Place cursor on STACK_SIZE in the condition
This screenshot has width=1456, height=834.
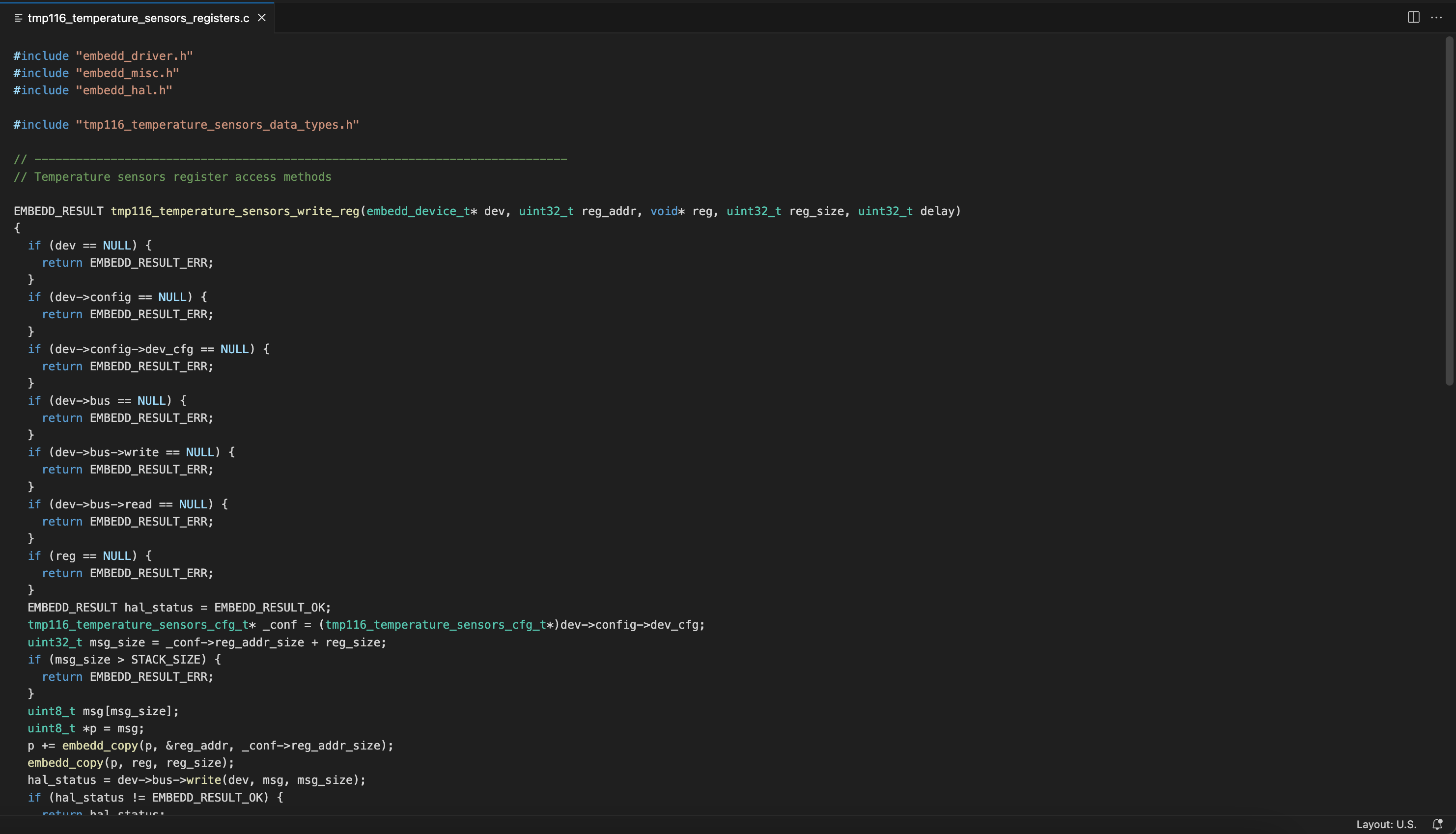pos(165,659)
